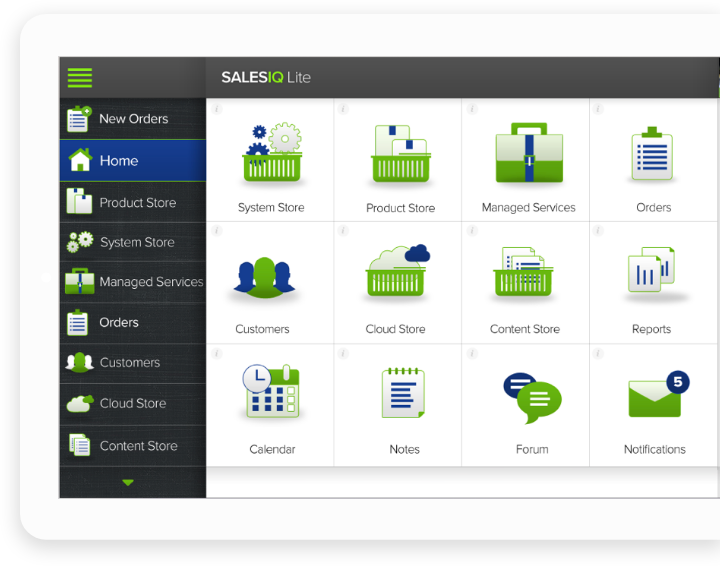Click the System Store tile label
Image resolution: width=720 pixels, height=566 pixels.
pyautogui.click(x=271, y=207)
